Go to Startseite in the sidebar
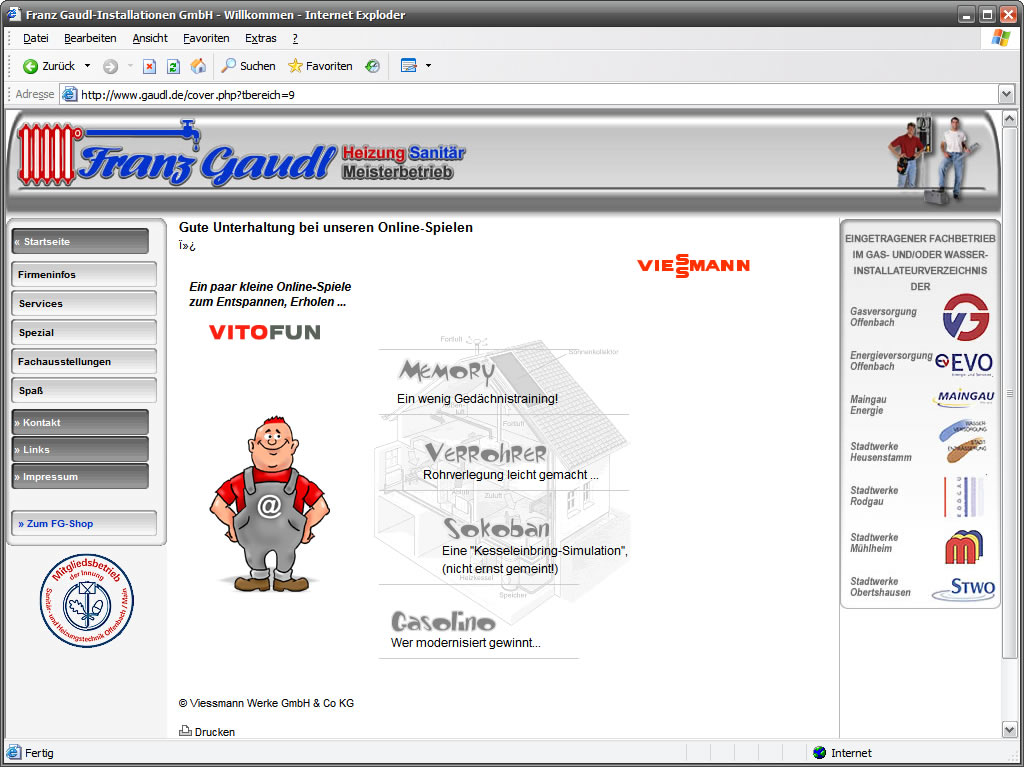This screenshot has width=1024, height=768. click(80, 242)
